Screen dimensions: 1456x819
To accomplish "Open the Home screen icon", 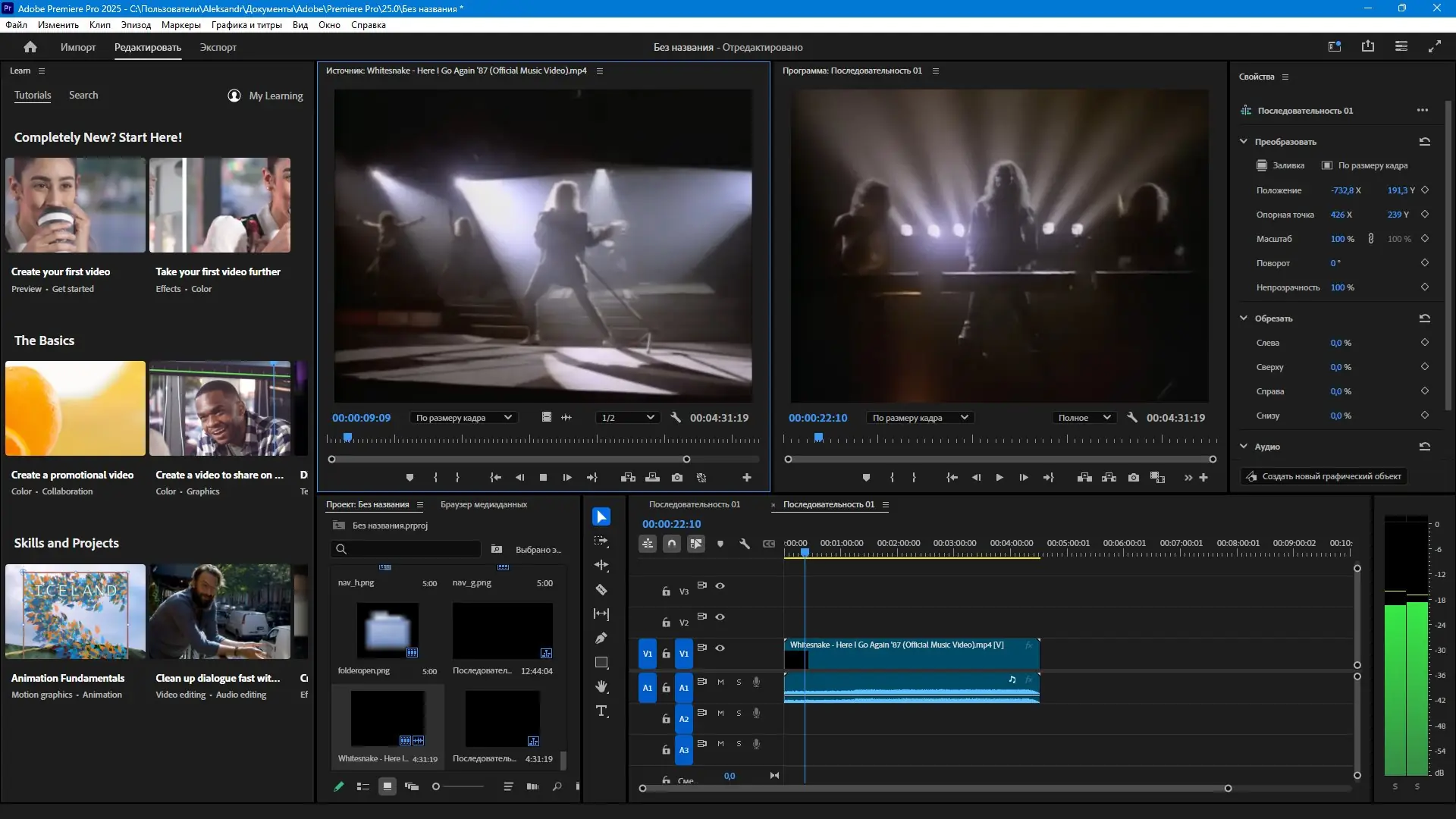I will coord(30,47).
